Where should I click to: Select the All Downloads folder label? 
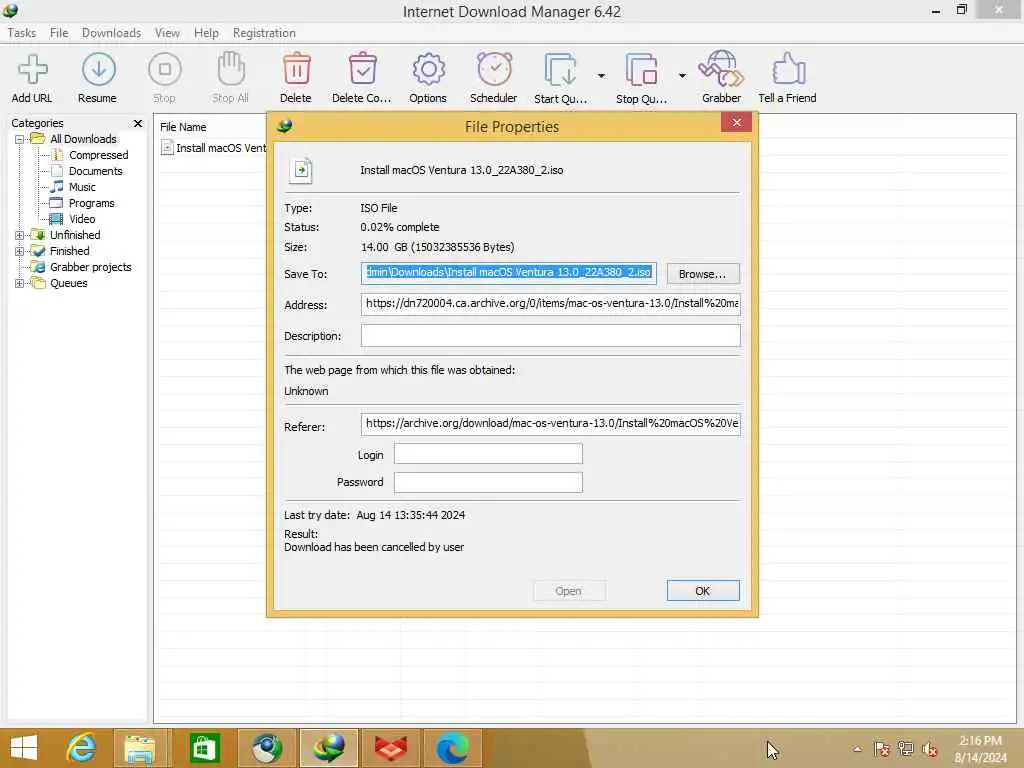tap(83, 139)
